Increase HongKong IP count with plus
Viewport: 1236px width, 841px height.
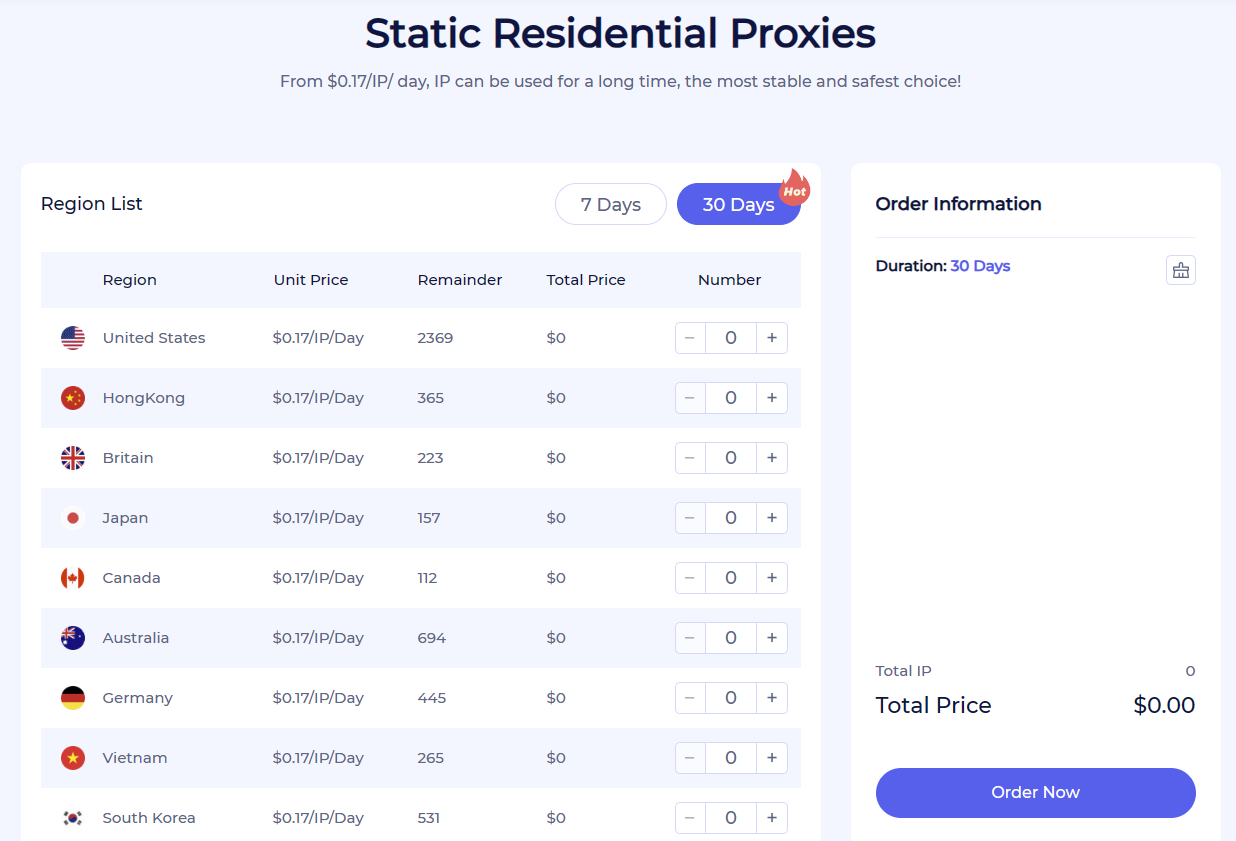[x=772, y=398]
